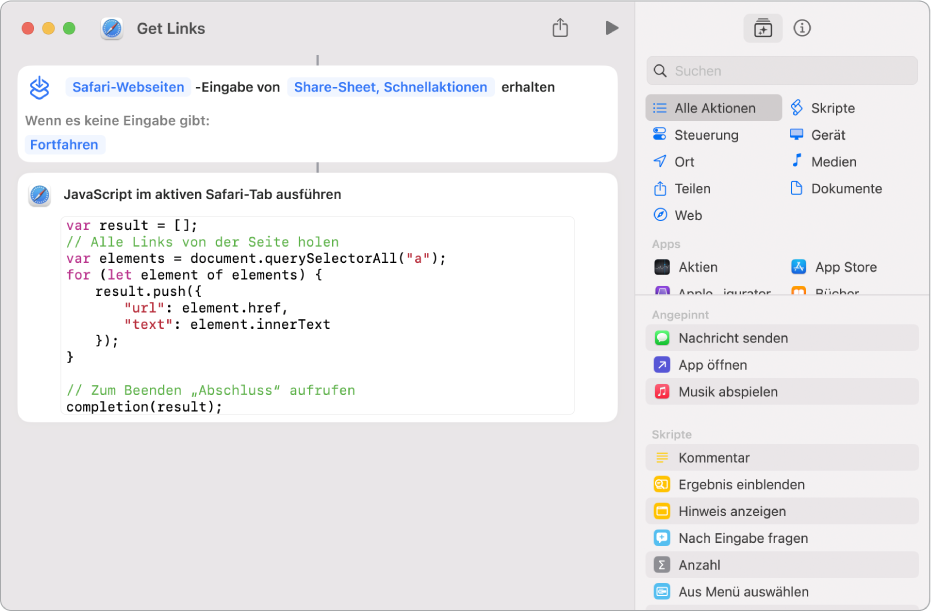The width and height of the screenshot is (931, 612).
Task: Click the Angepinnt section header
Action: click(680, 315)
